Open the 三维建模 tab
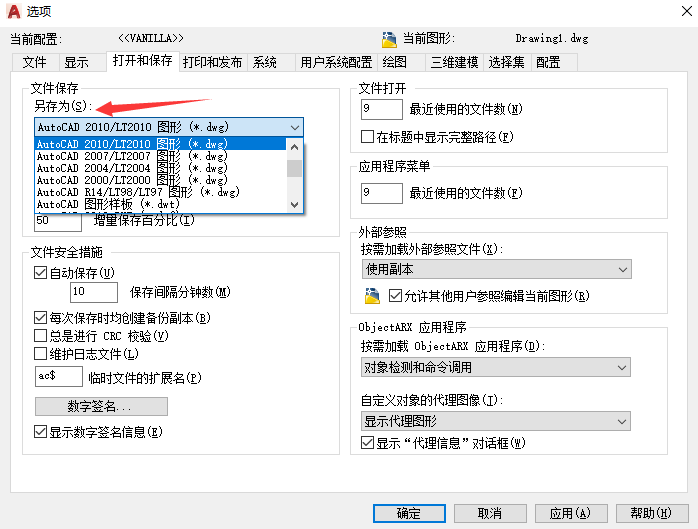 (454, 62)
